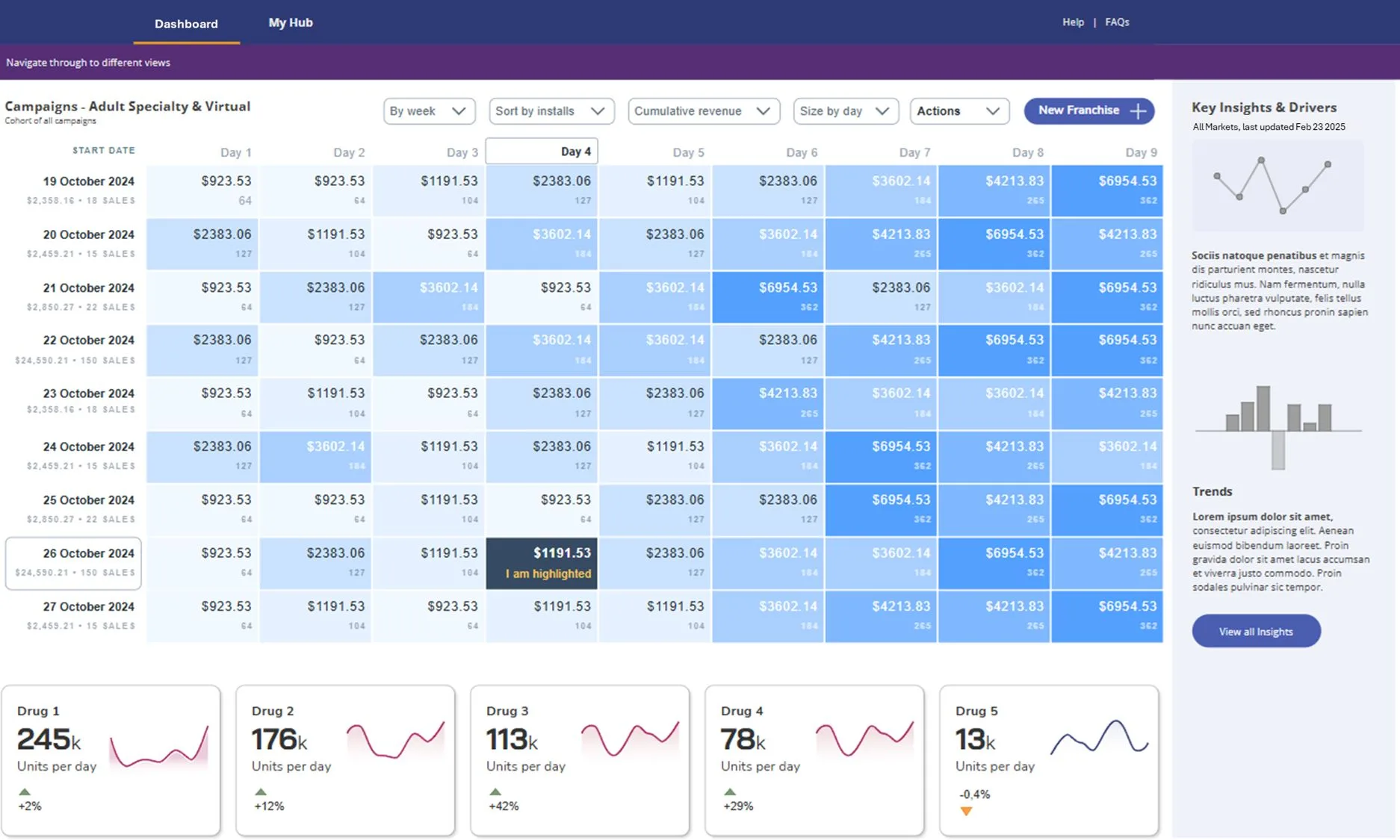The height and width of the screenshot is (840, 1400).
Task: Open the Drug 3 card with 113k units
Action: click(x=580, y=760)
